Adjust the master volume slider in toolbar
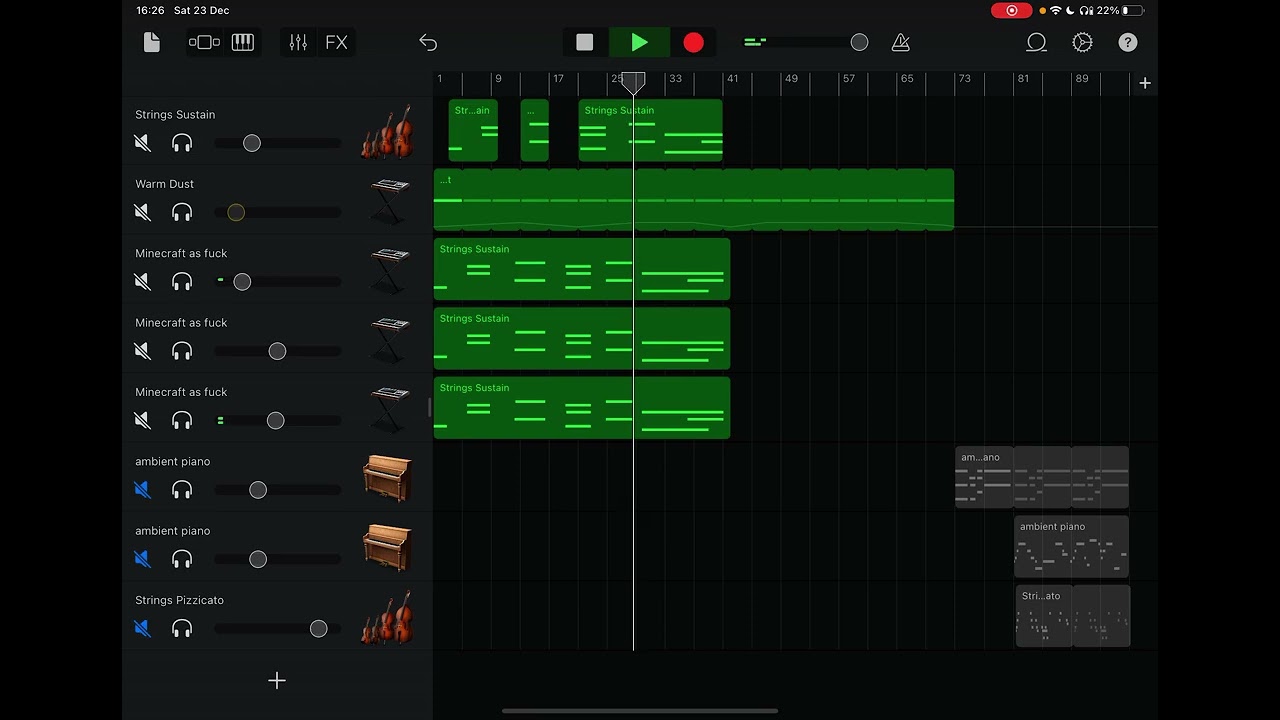1280x720 pixels. 806,42
